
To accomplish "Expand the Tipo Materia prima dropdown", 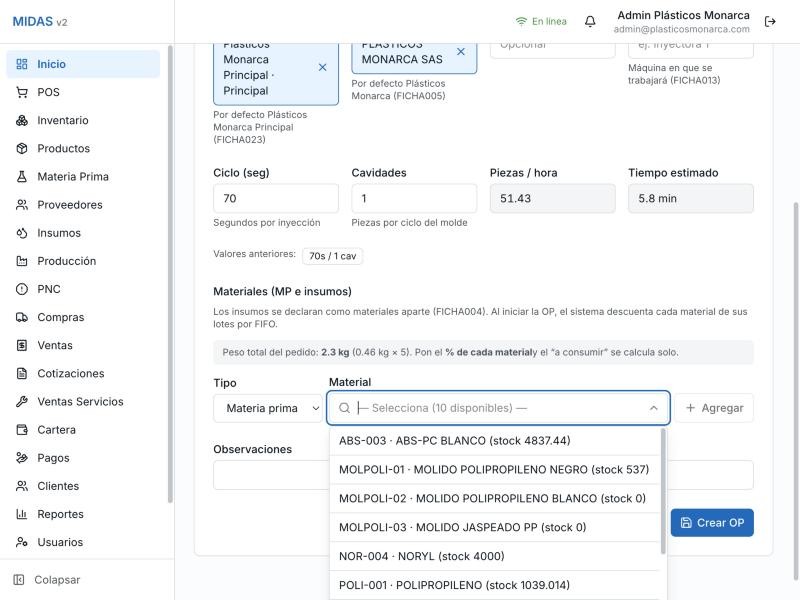I will pyautogui.click(x=268, y=408).
